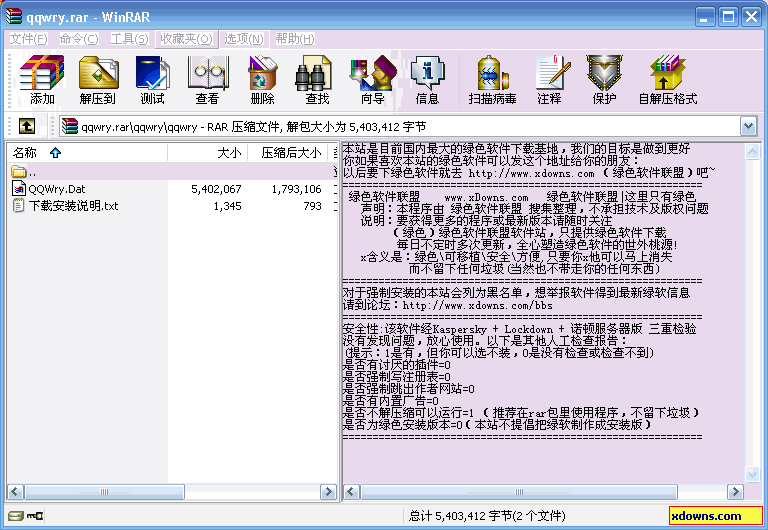The width and height of the screenshot is (768, 530).
Task: Click the QQWry.Dat file icon
Action: click(x=19, y=189)
